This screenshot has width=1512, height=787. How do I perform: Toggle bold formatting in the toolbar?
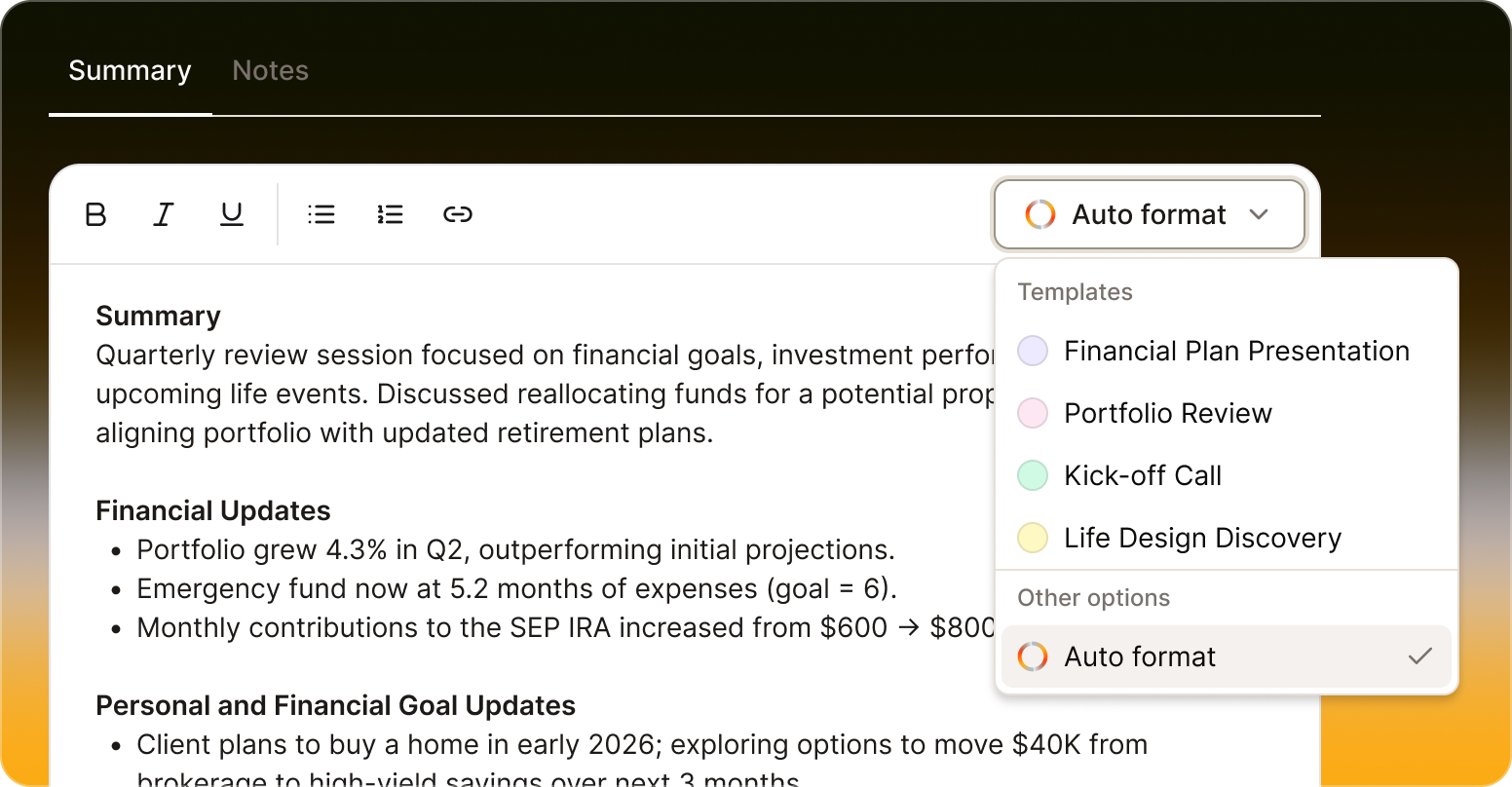coord(95,214)
